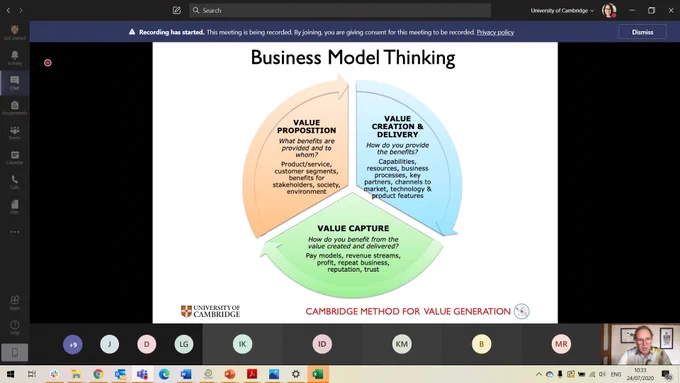Open Calendar in the Teams sidebar
Image resolution: width=680 pixels, height=383 pixels.
pos(15,157)
